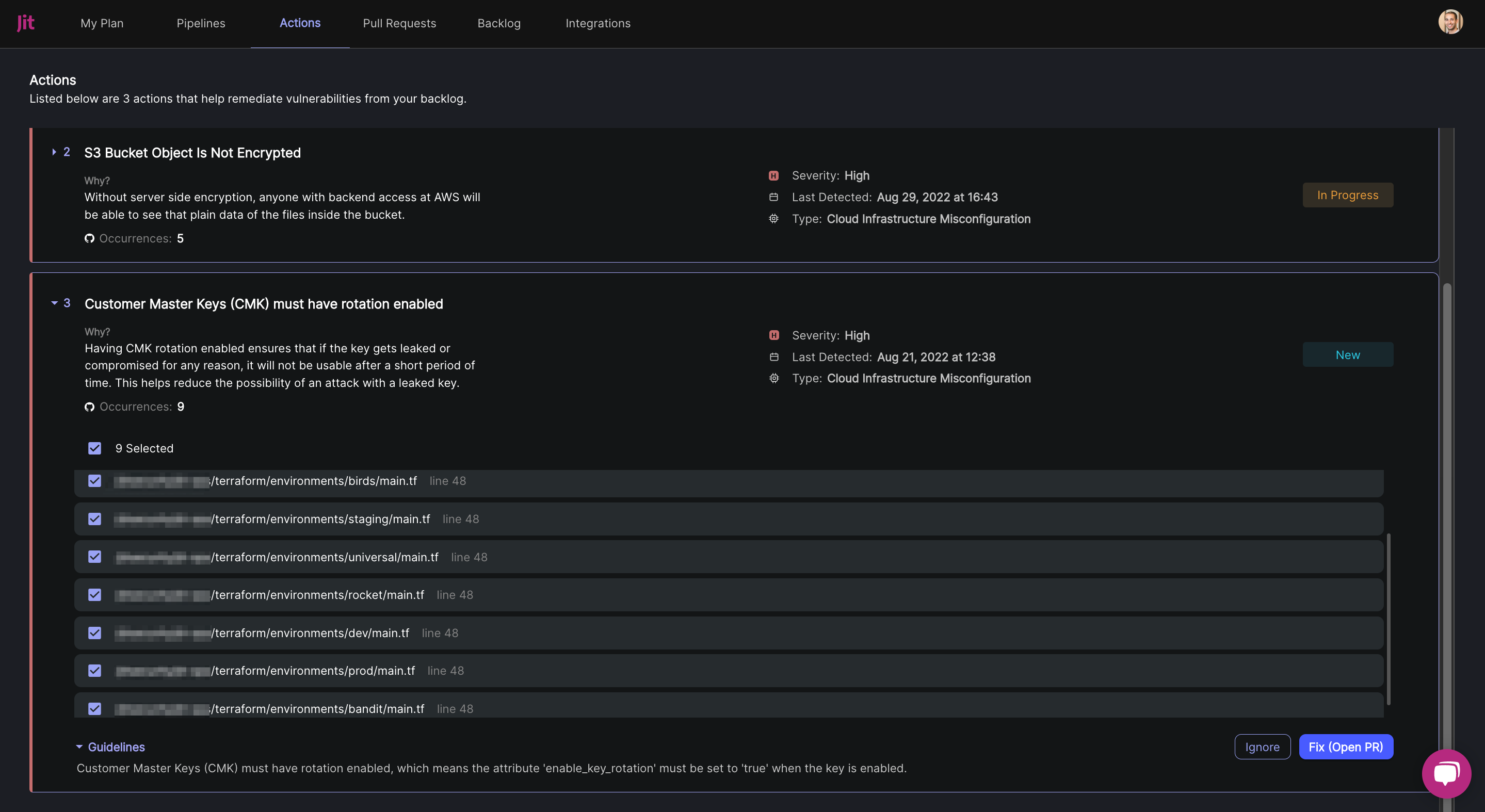
Task: Click the GitHub icon beside Occurrences 5
Action: [89, 238]
